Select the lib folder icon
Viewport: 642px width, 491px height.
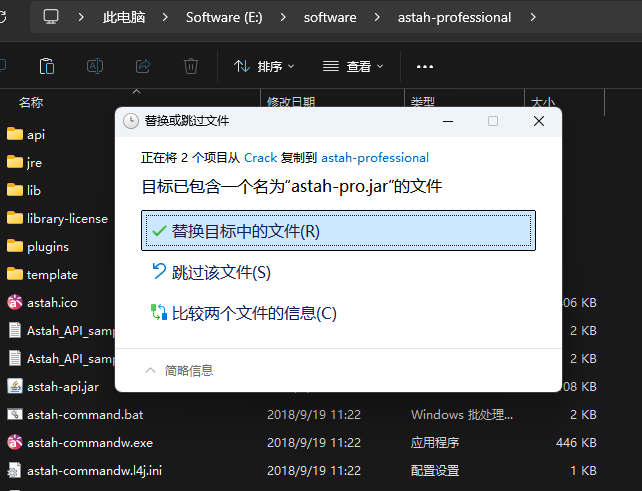[x=15, y=190]
